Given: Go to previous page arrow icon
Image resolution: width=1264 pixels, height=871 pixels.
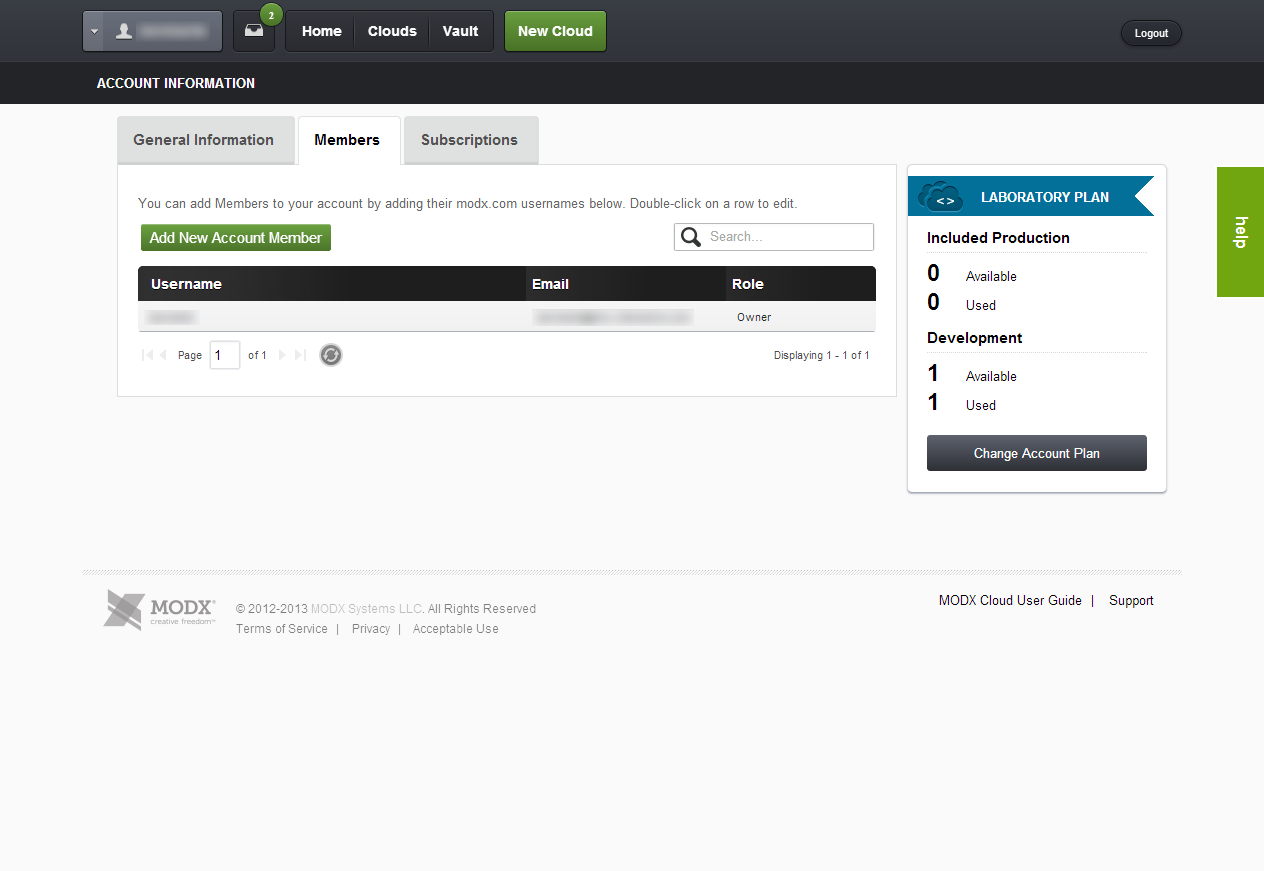Looking at the screenshot, I should click(x=163, y=355).
